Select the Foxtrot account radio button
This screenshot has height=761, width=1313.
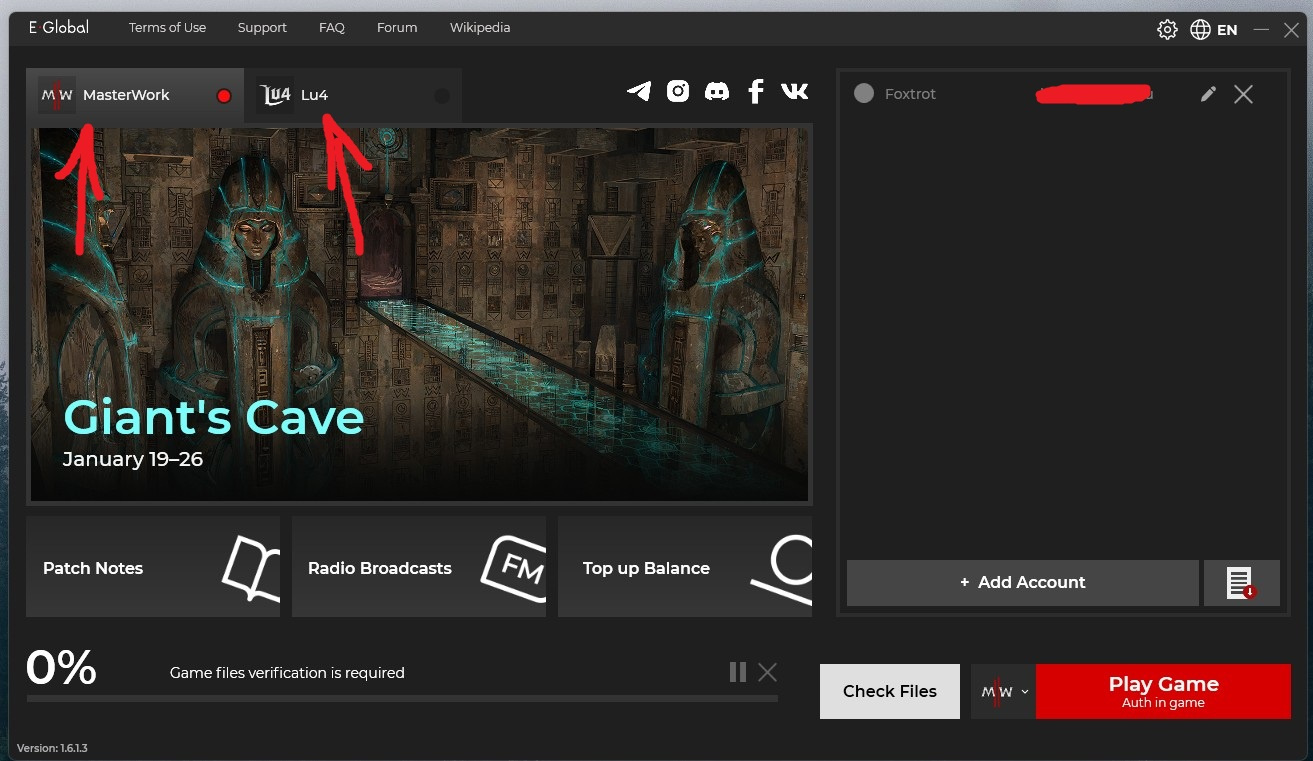point(864,94)
